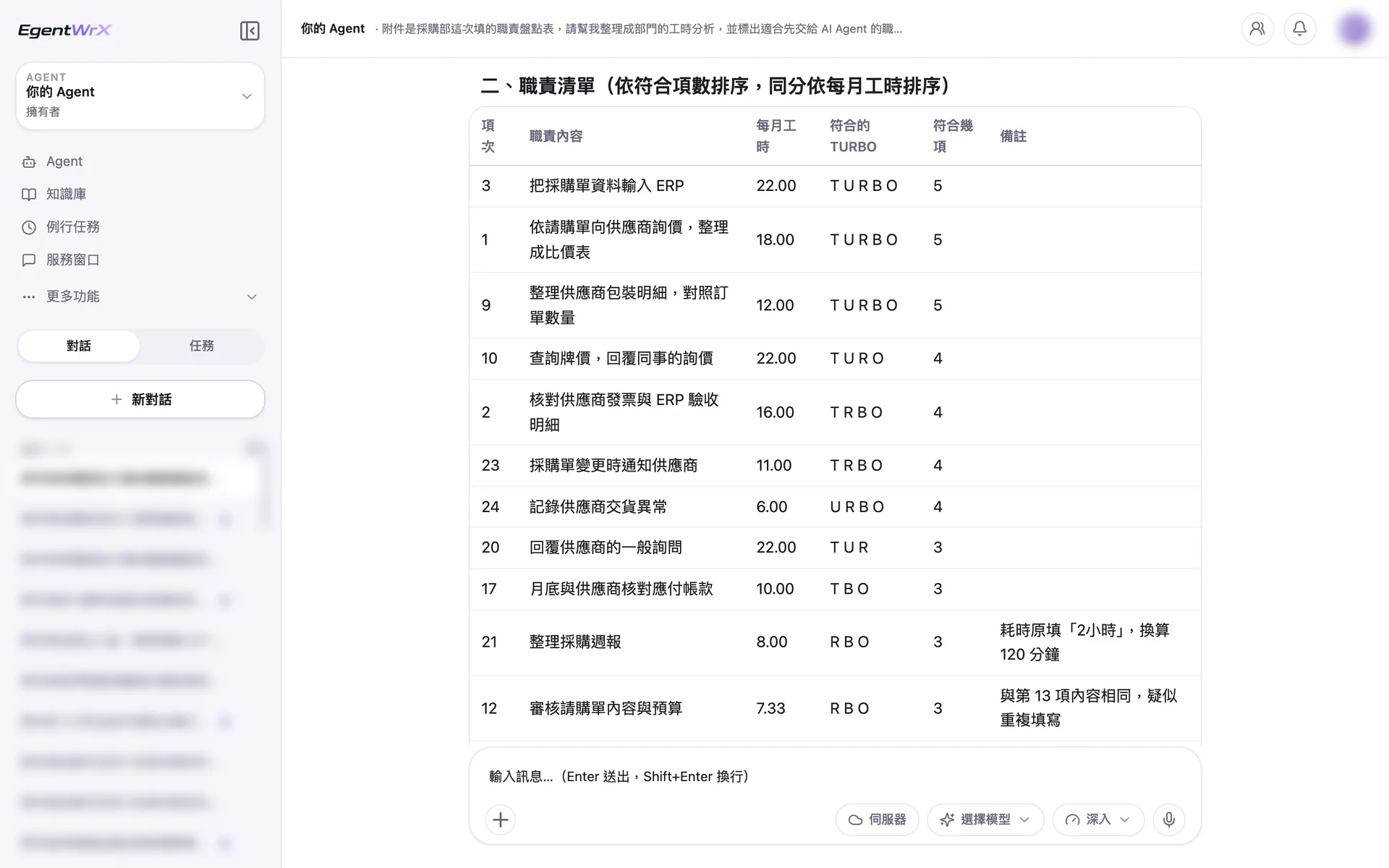
Task: Open the members/users icon
Action: pos(1257,29)
